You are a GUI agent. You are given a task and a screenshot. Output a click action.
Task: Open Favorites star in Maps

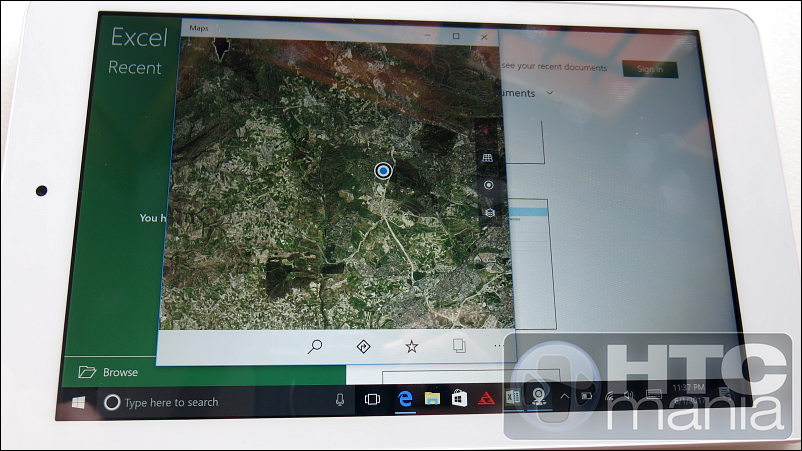(x=411, y=347)
